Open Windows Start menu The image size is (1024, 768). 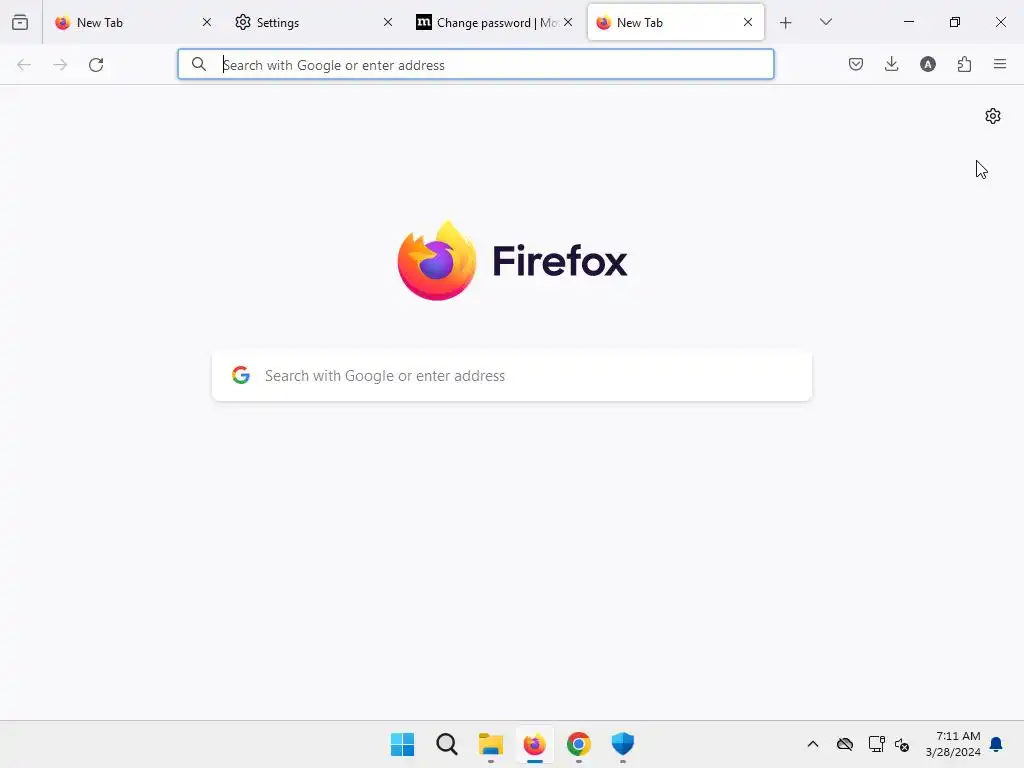[402, 744]
